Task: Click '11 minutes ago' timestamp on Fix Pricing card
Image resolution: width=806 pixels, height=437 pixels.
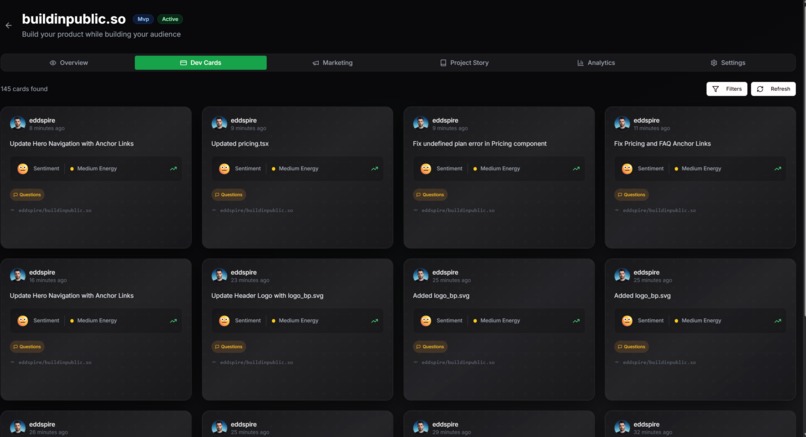Action: click(652, 129)
